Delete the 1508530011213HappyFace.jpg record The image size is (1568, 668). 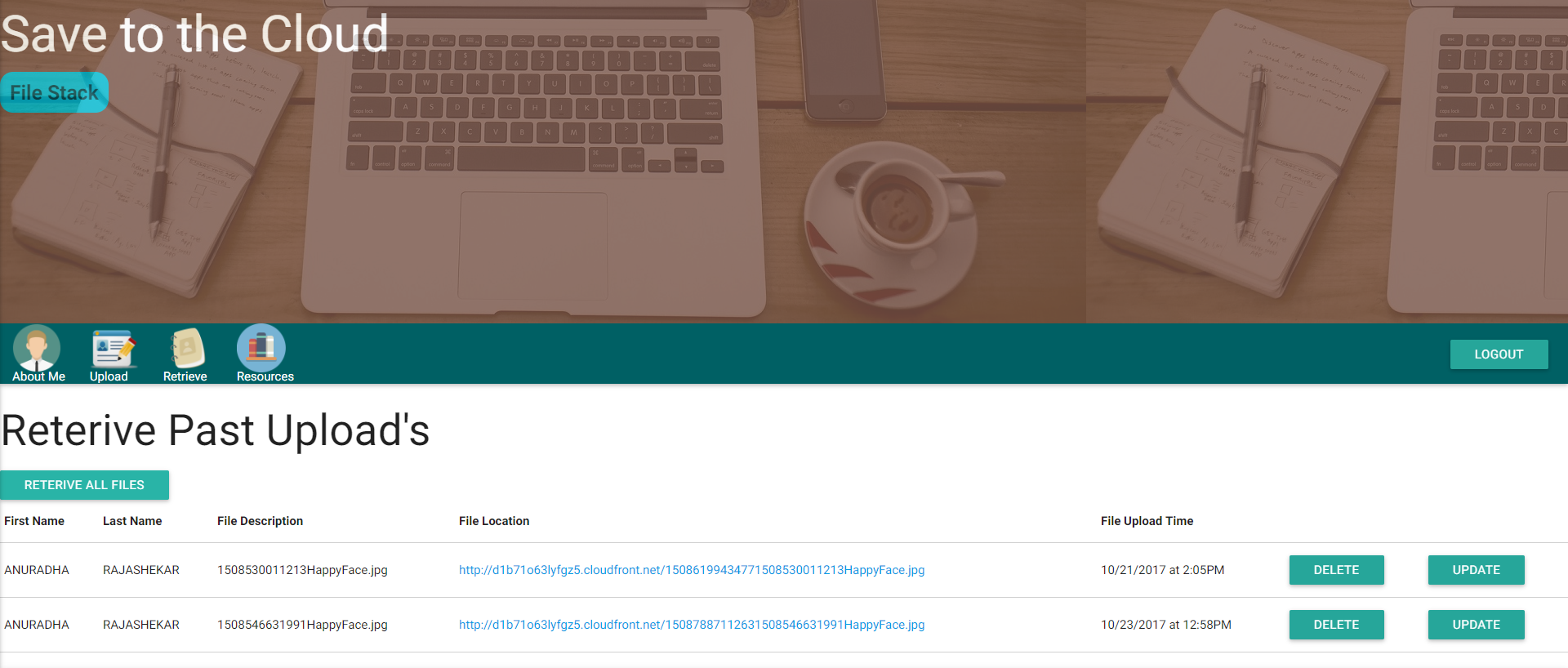click(x=1336, y=570)
